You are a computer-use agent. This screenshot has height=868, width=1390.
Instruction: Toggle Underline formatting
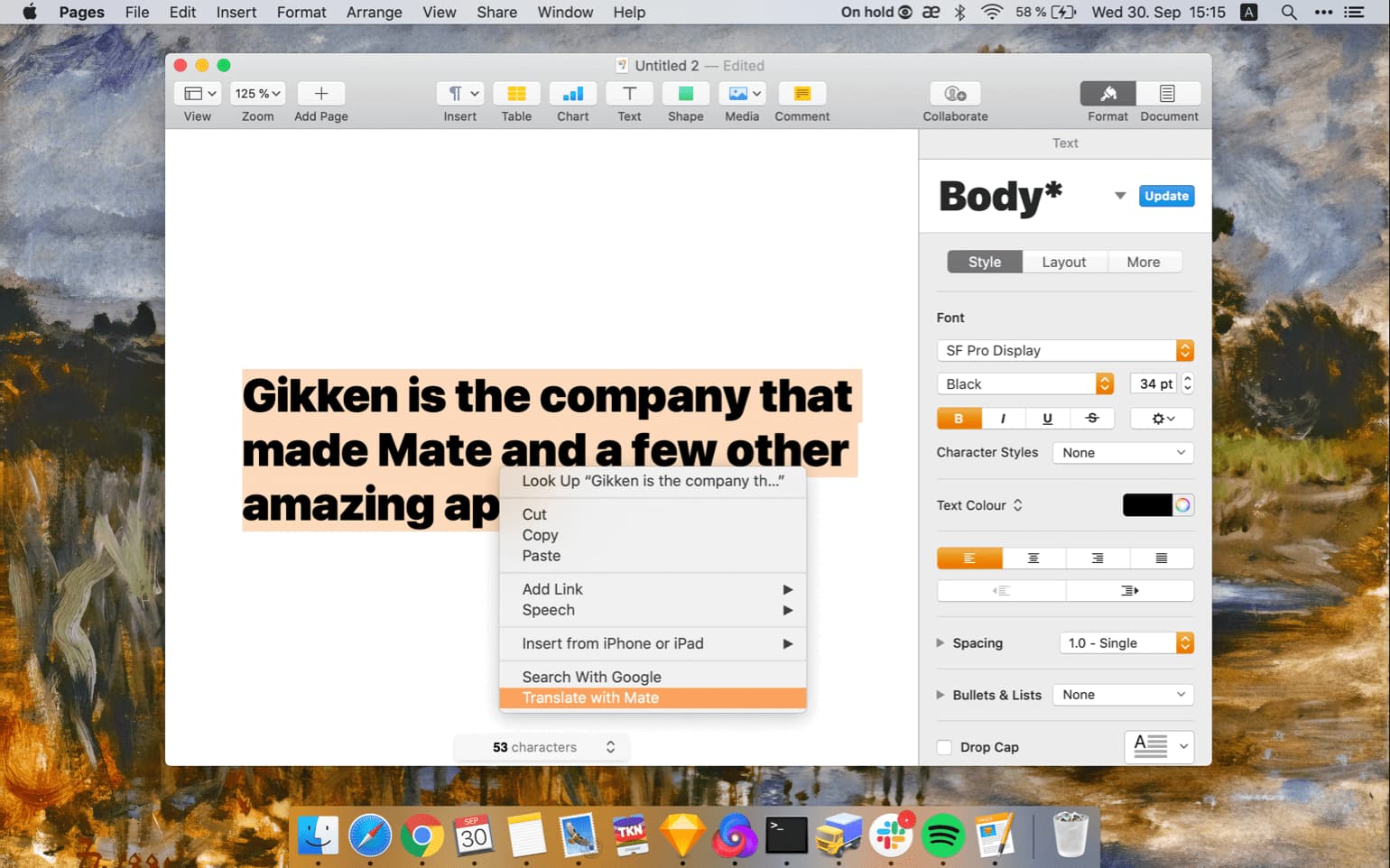click(1047, 418)
